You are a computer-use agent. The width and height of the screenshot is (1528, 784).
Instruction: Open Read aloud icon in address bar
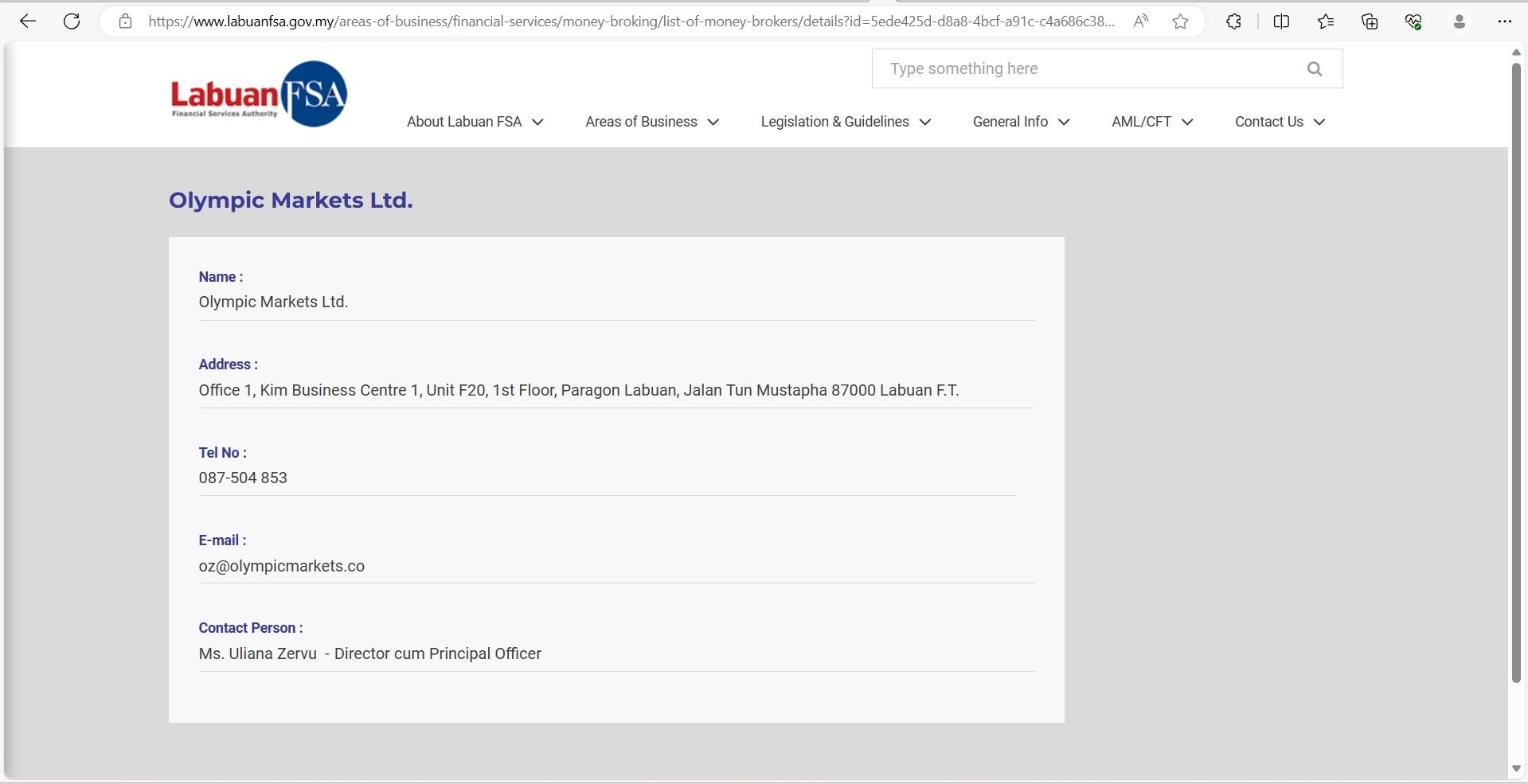click(x=1141, y=21)
